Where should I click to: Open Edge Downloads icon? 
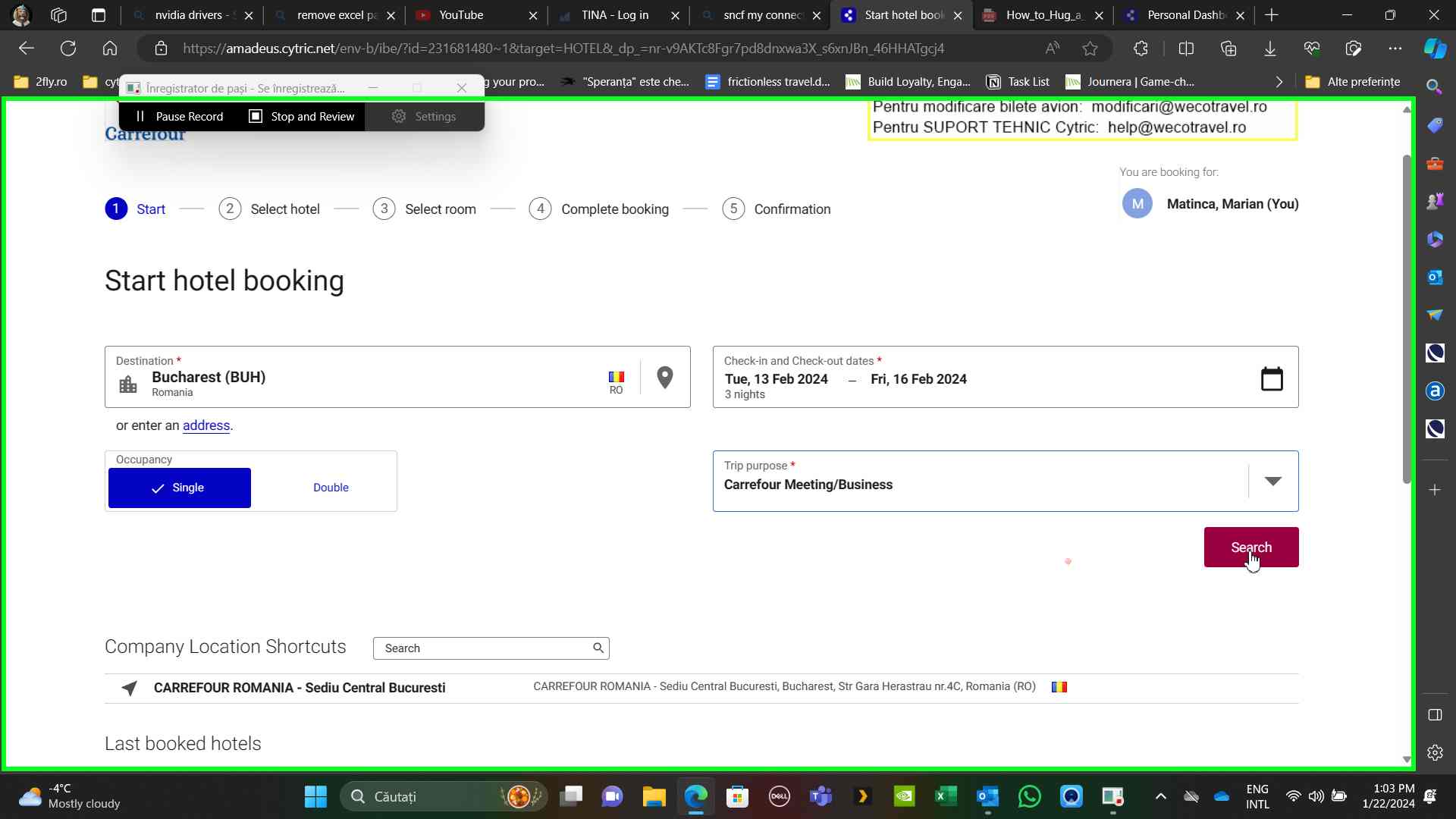[1270, 49]
